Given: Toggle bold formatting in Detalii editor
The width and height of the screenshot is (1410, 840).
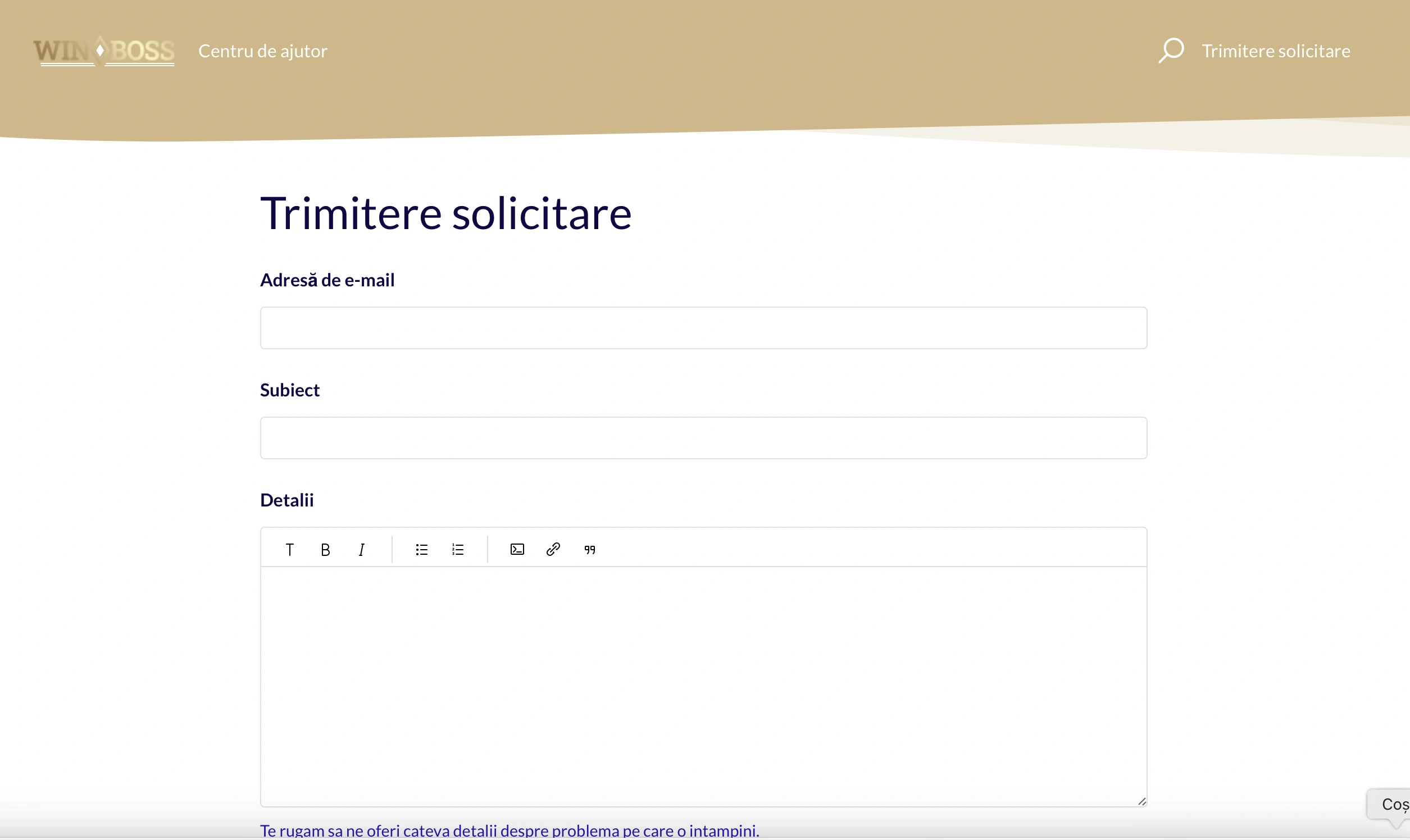Looking at the screenshot, I should pyautogui.click(x=325, y=550).
